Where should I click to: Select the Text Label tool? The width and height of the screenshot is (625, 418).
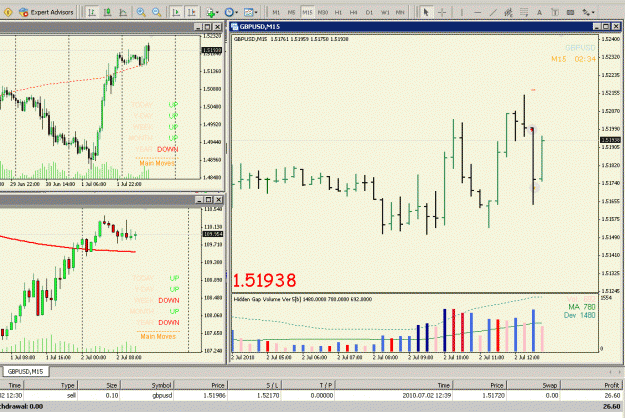555,12
